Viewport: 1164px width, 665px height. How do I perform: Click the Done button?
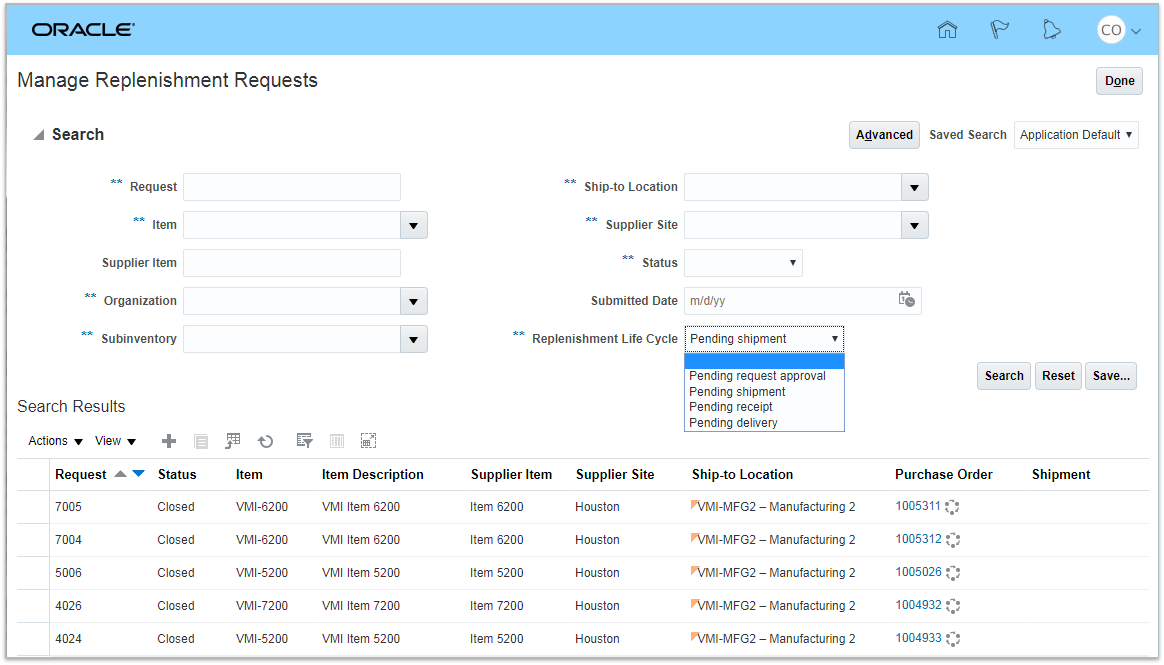pyautogui.click(x=1119, y=81)
